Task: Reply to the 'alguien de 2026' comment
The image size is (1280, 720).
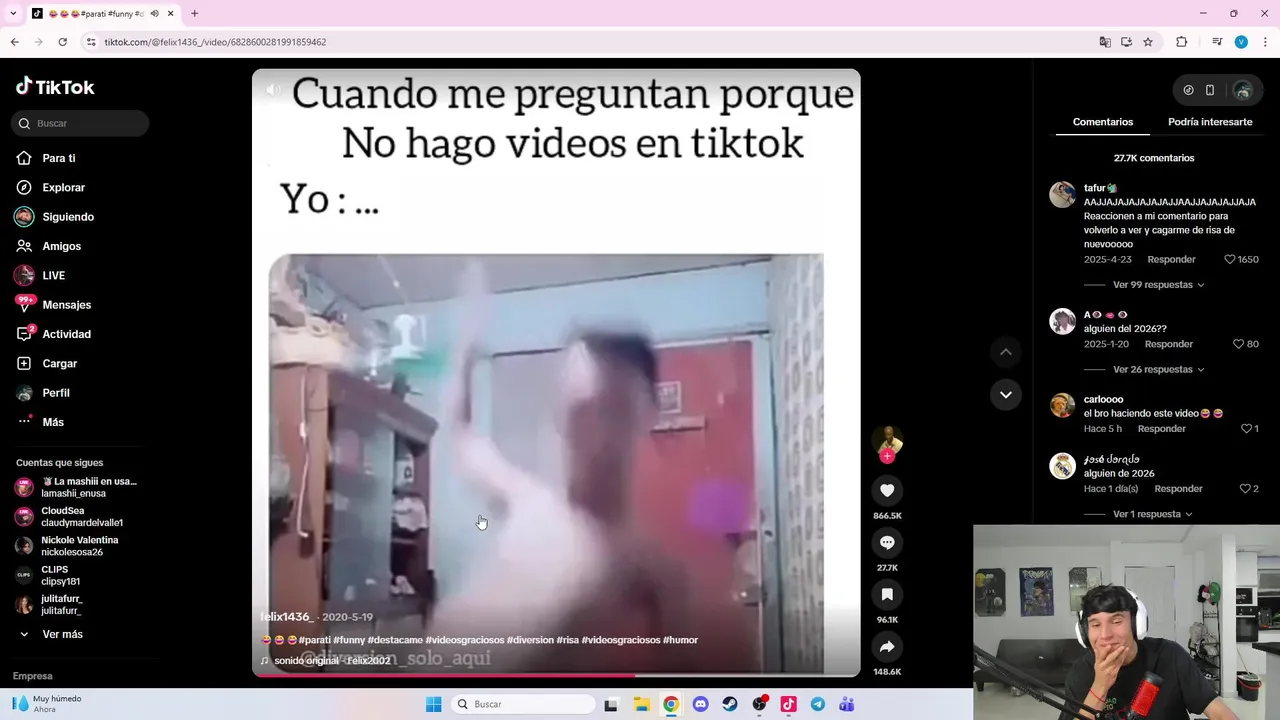Action: tap(1178, 489)
